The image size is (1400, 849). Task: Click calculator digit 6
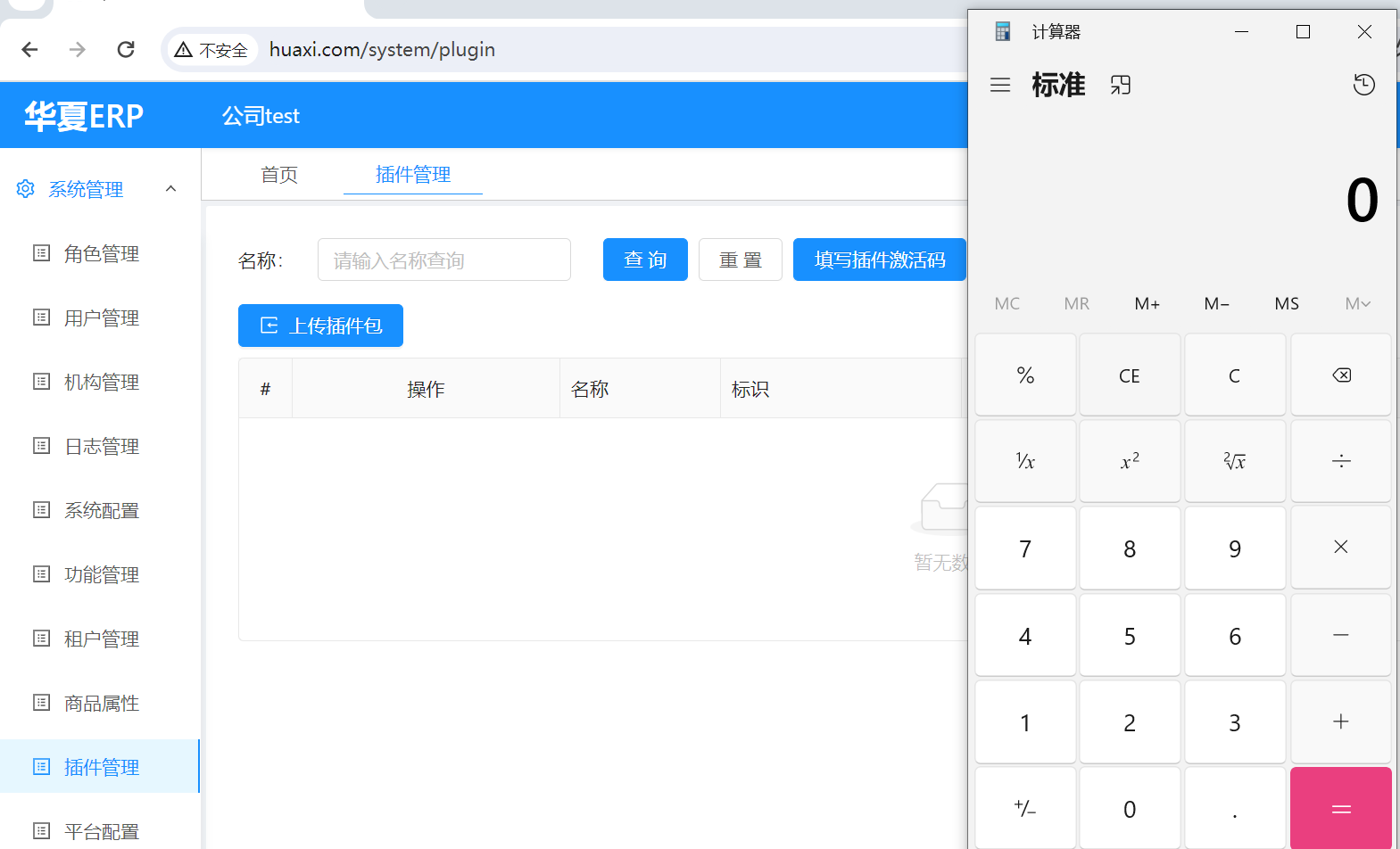pyautogui.click(x=1235, y=635)
